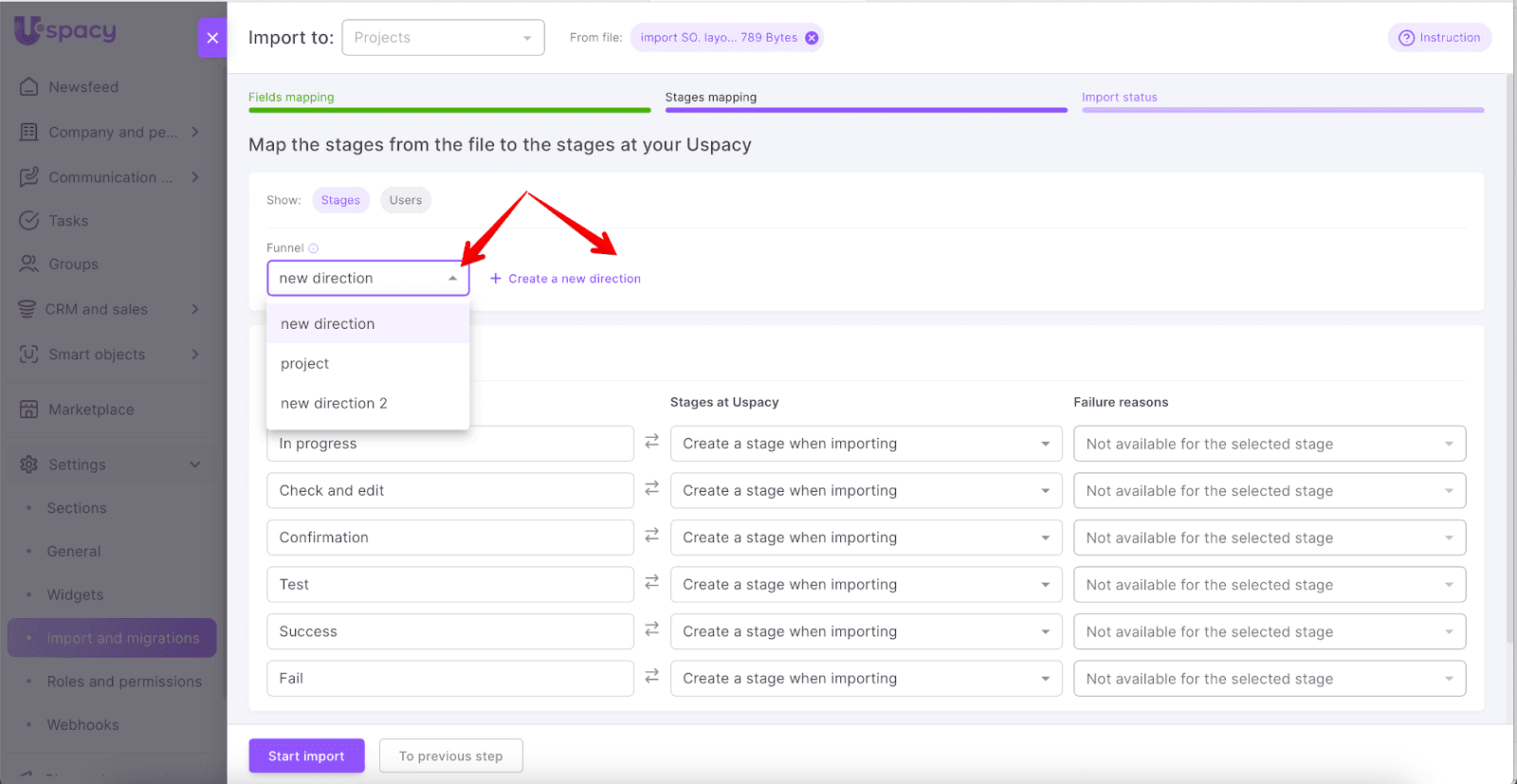Click the Tasks checkmark icon
Viewport: 1517px width, 784px height.
[29, 220]
